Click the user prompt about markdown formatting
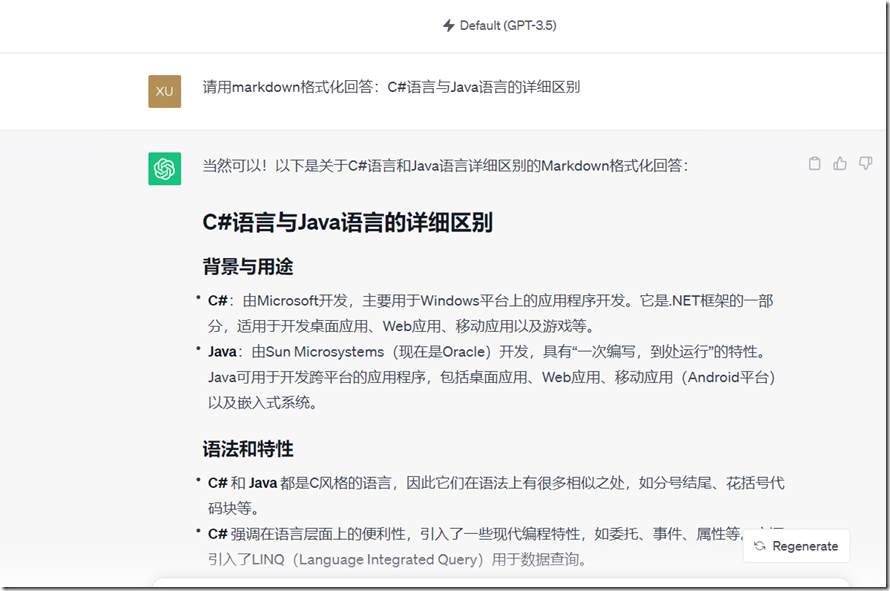 tap(391, 87)
